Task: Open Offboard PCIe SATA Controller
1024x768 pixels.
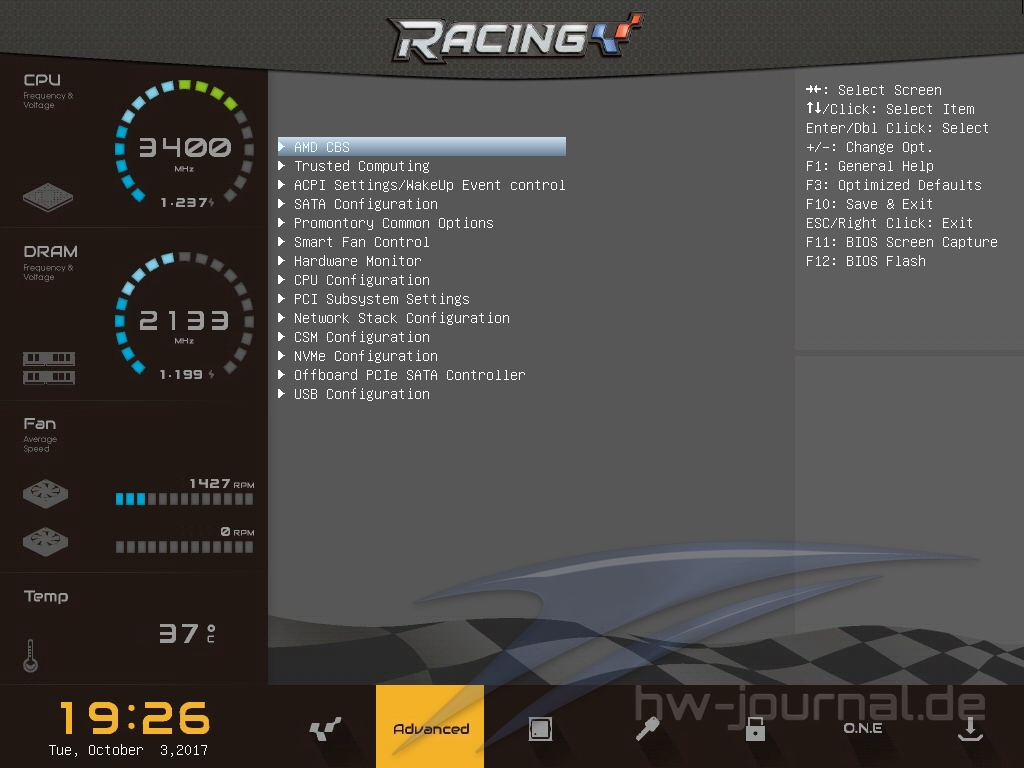Action: click(409, 374)
